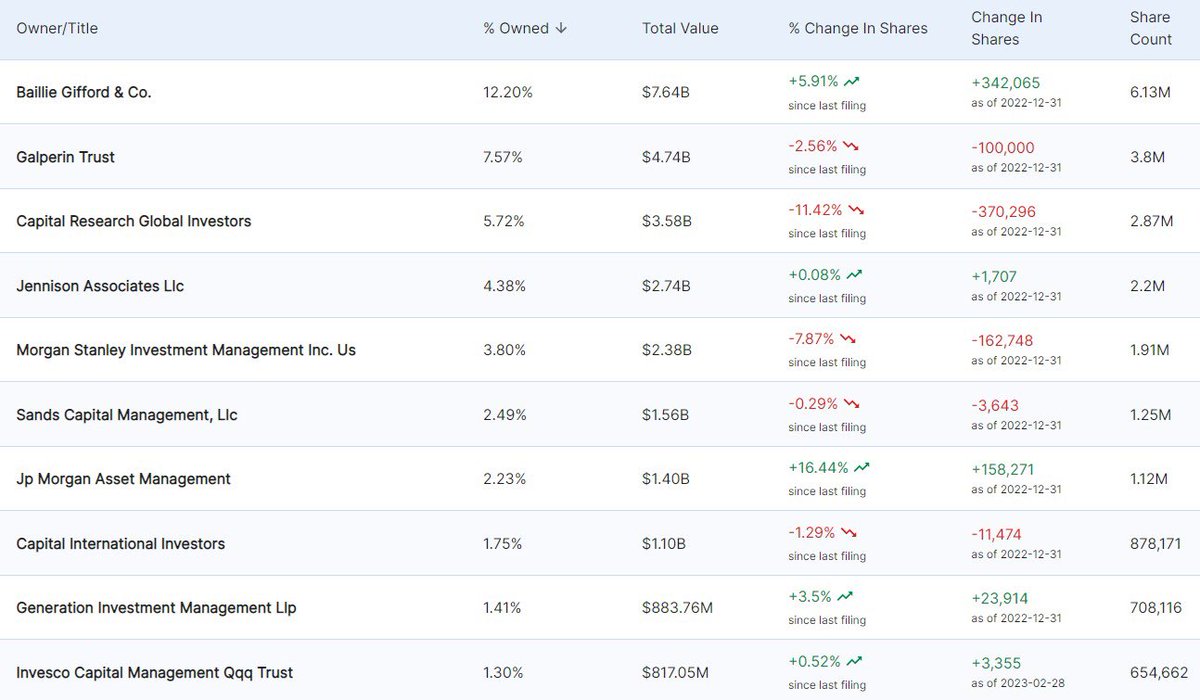Click the 3.80% ownership value
The height and width of the screenshot is (700, 1200).
point(504,350)
